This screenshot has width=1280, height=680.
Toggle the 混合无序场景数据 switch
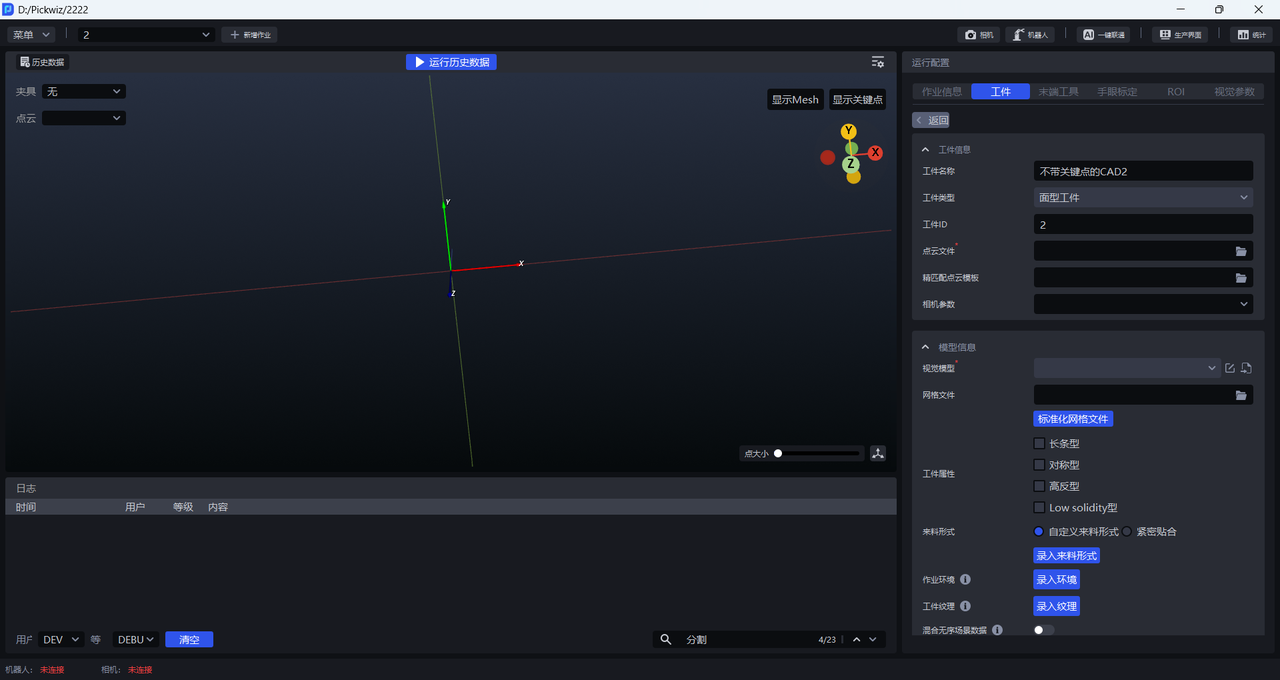1044,630
